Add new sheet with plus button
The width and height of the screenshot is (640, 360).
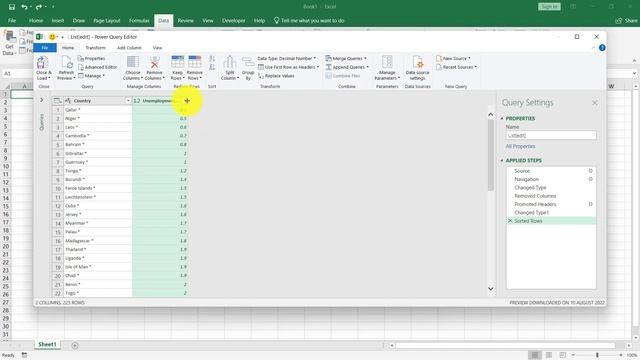[x=75, y=345]
